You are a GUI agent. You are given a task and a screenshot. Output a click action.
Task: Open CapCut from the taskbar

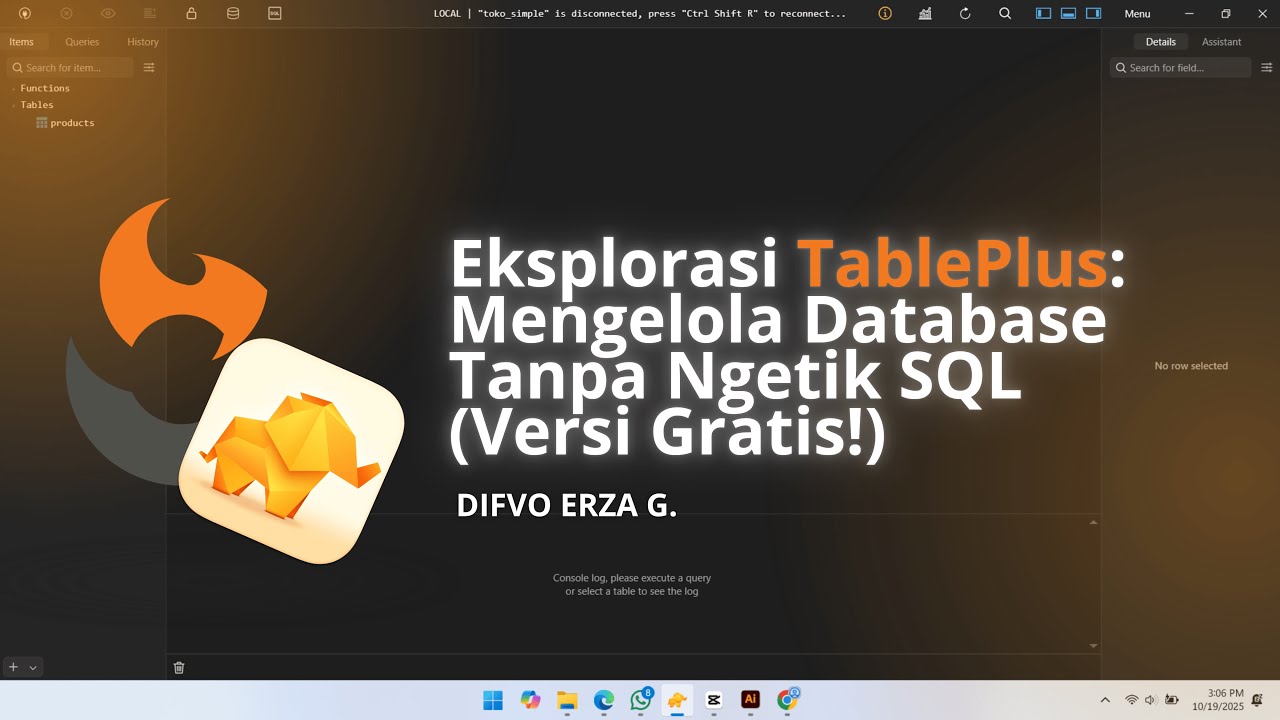tap(714, 700)
